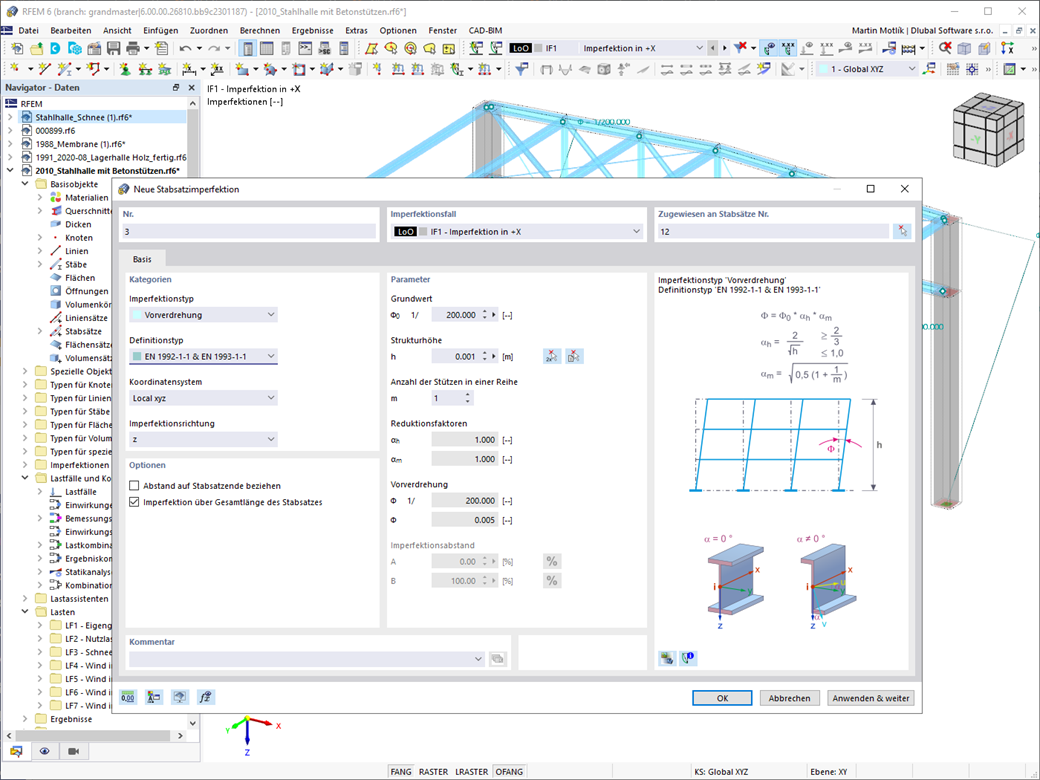Click the save icon in main toolbar
The image size is (1040, 780).
113,48
